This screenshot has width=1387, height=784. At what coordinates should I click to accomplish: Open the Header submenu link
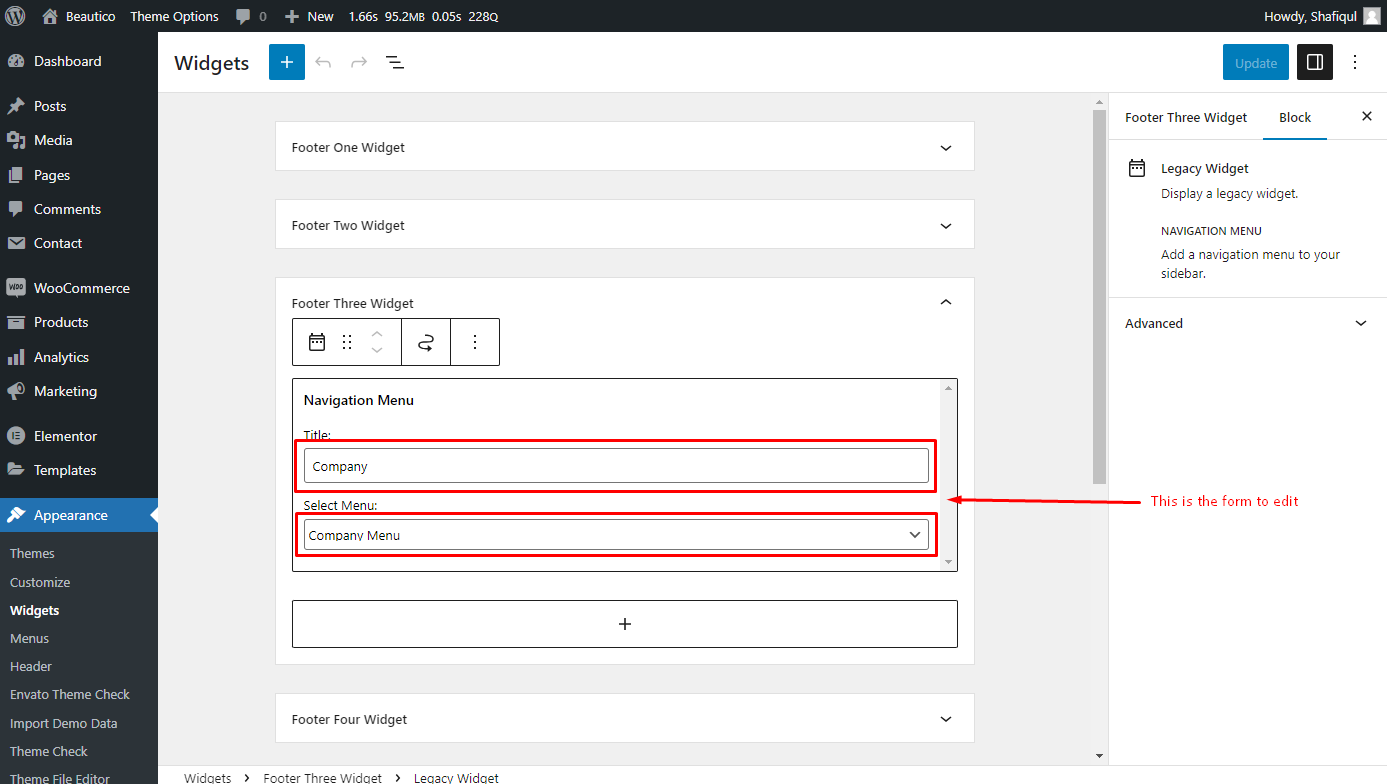coord(31,666)
